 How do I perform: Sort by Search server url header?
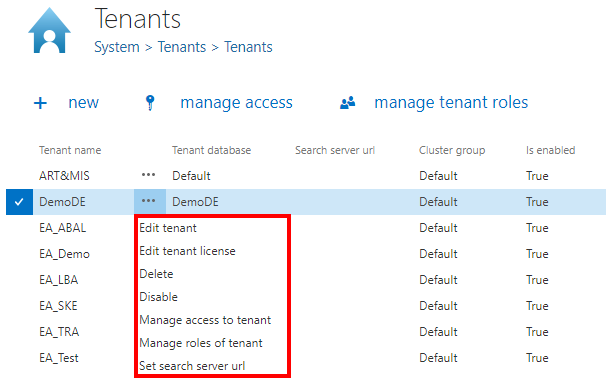335,150
